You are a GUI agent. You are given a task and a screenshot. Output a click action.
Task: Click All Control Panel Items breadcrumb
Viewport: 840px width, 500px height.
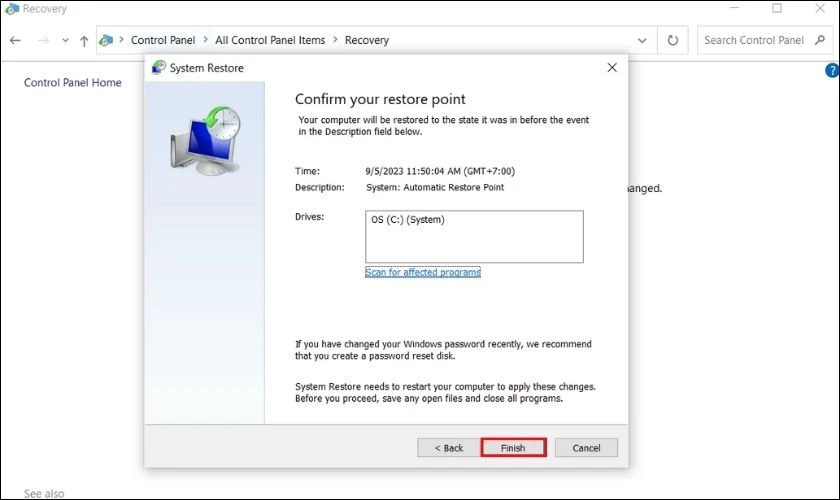point(270,40)
